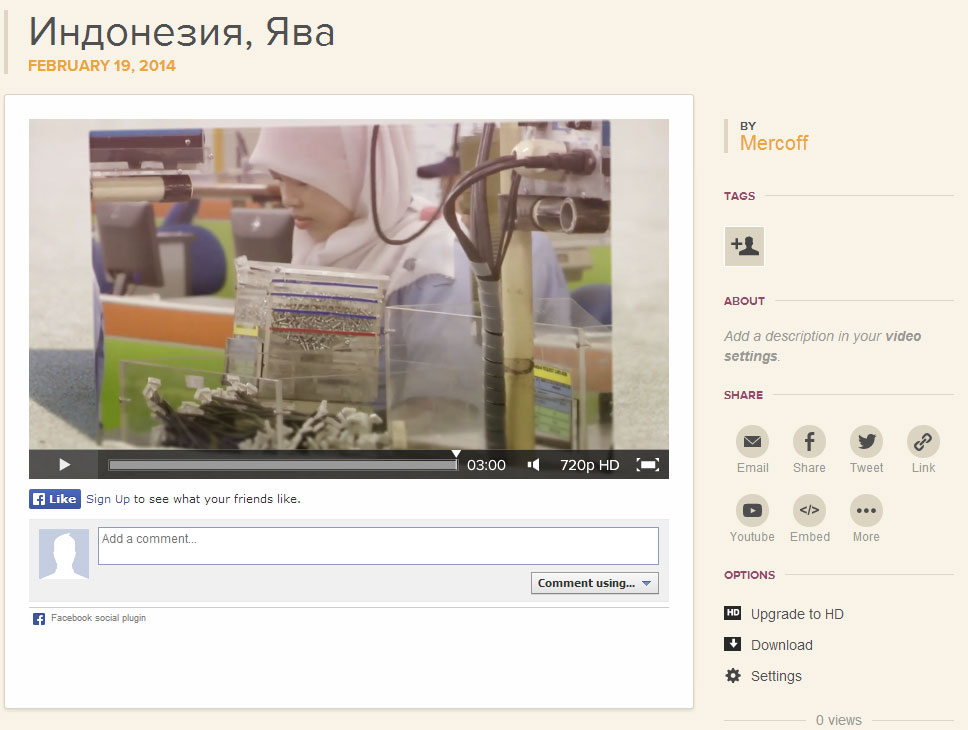Mute the video volume
The image size is (968, 730).
tap(534, 464)
